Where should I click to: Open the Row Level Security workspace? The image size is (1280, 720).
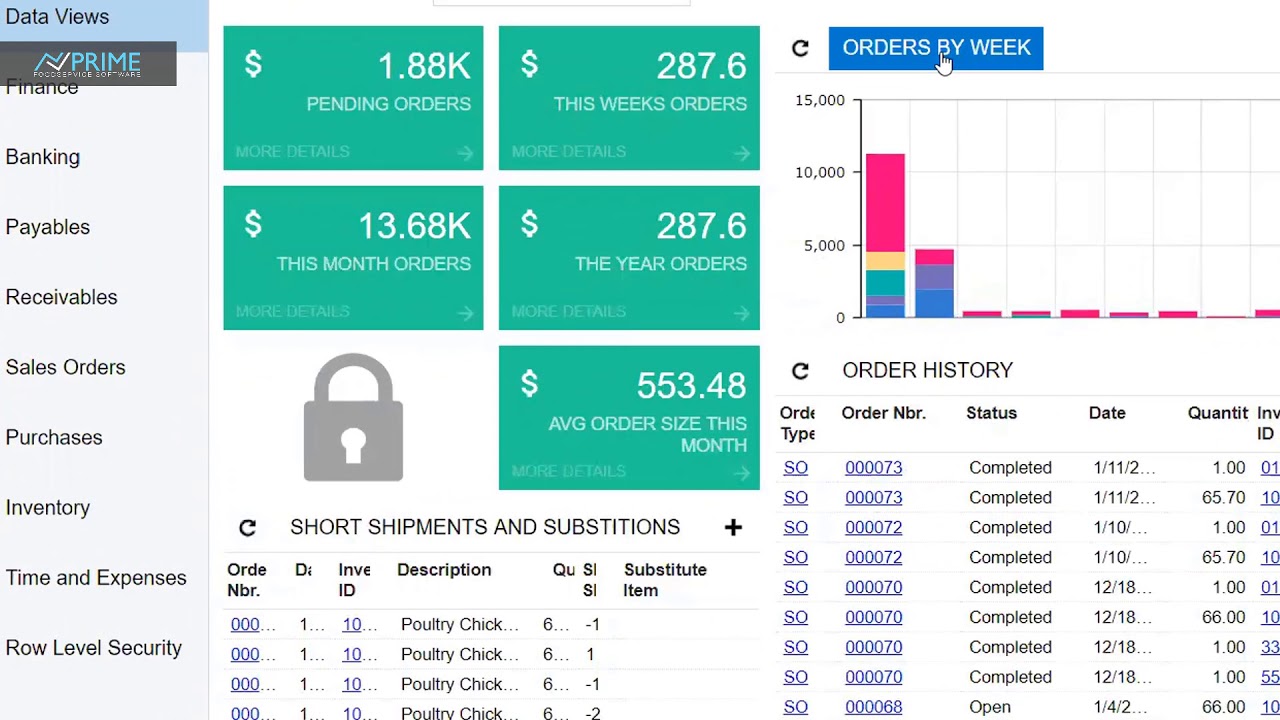click(94, 648)
